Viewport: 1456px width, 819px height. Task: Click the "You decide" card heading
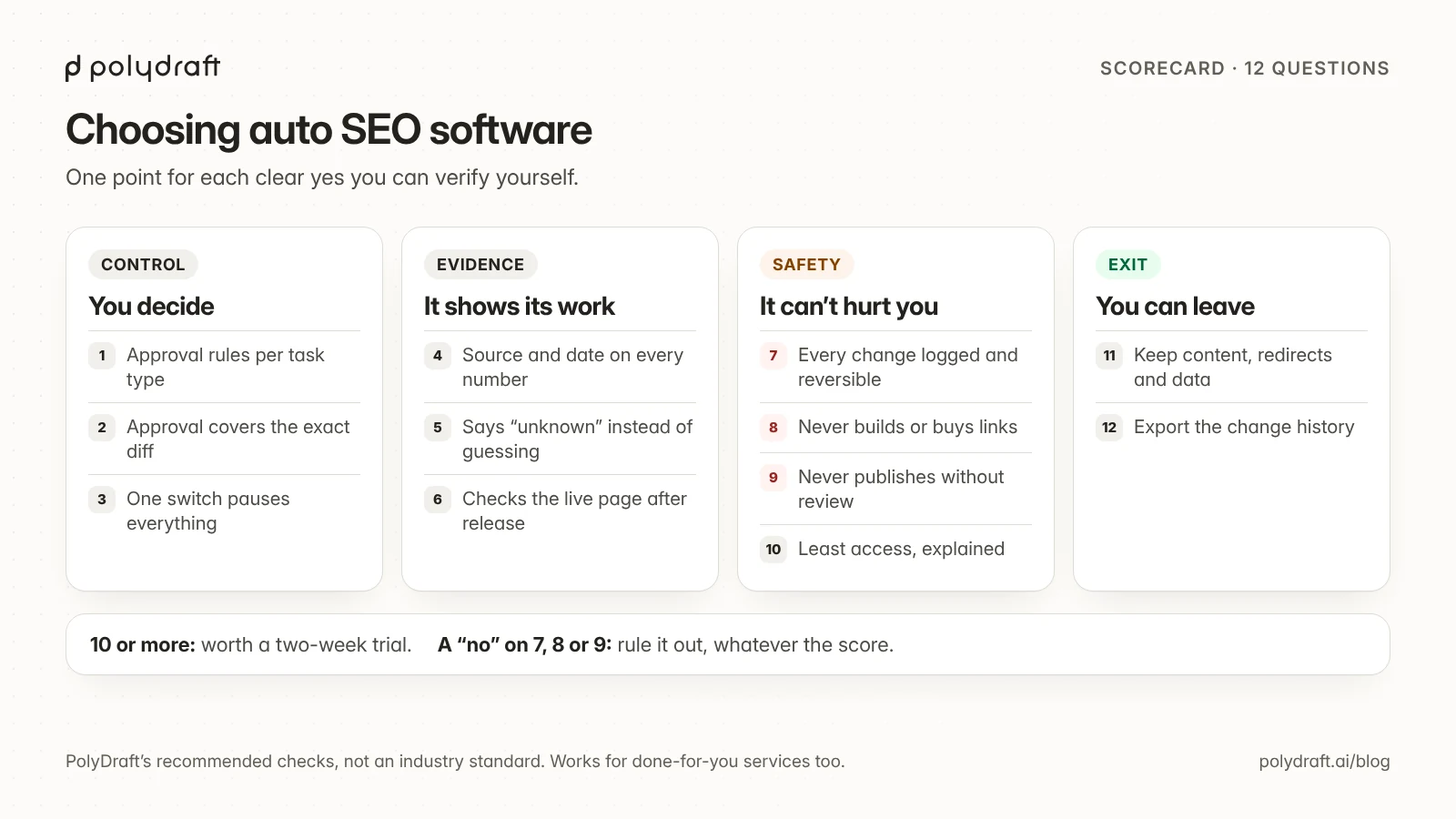(x=151, y=306)
